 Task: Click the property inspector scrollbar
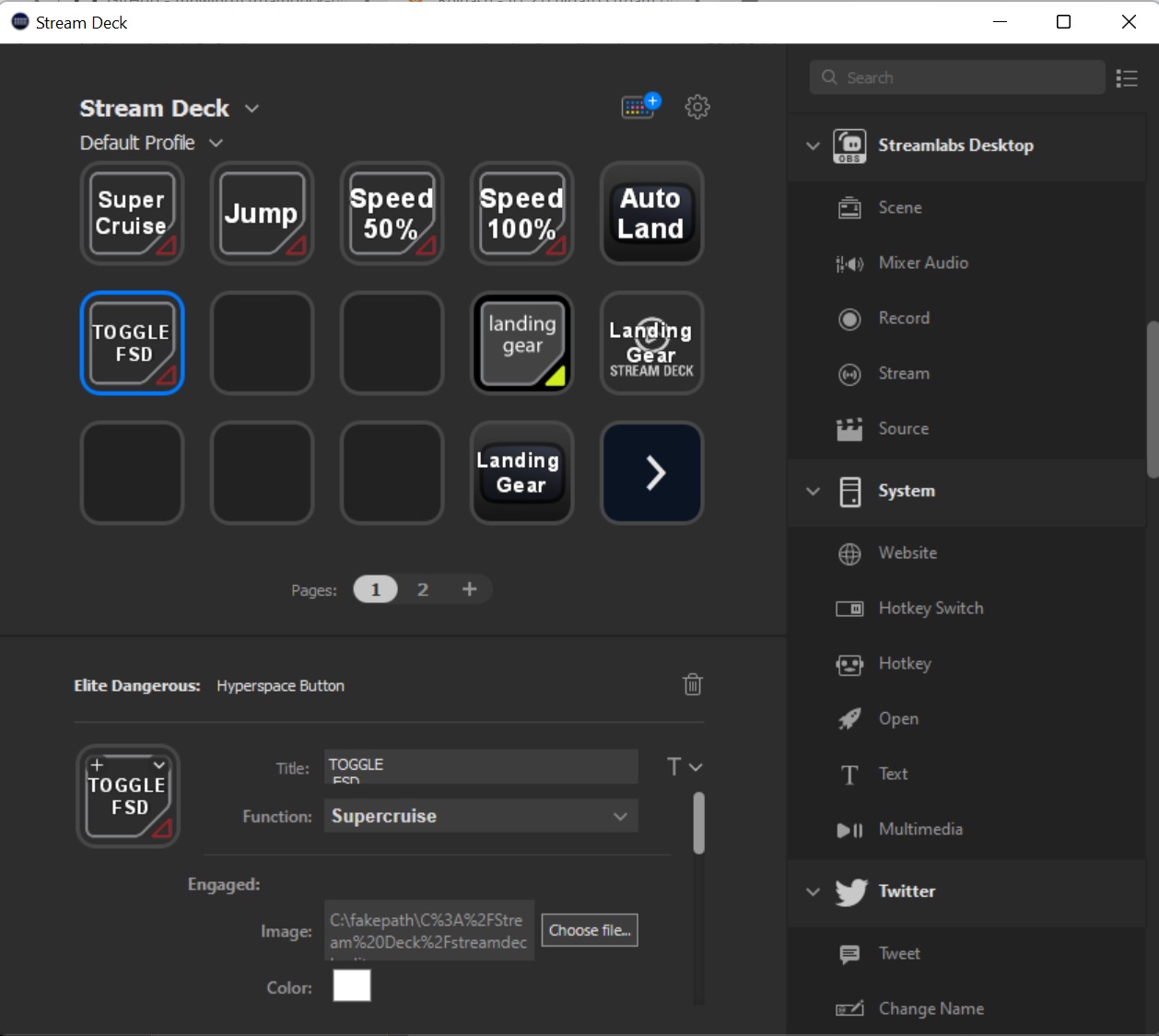pyautogui.click(x=699, y=823)
